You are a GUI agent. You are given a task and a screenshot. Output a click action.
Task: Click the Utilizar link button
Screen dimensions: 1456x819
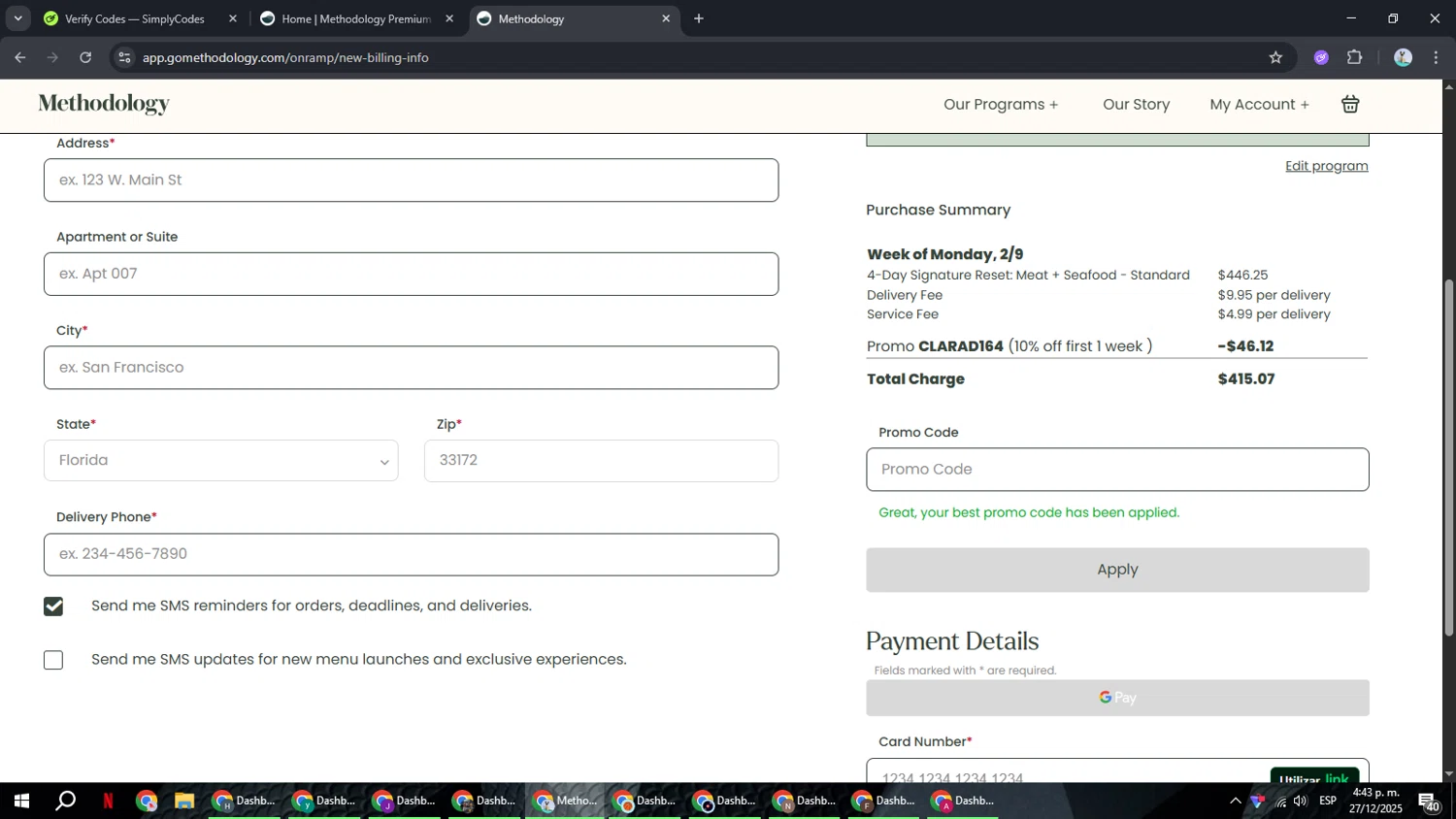coord(1314,776)
